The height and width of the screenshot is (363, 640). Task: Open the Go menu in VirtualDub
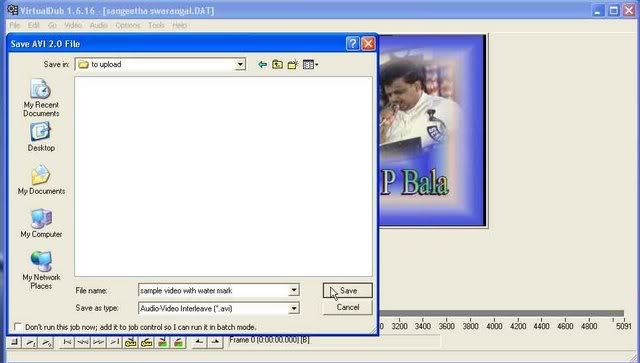pyautogui.click(x=52, y=25)
